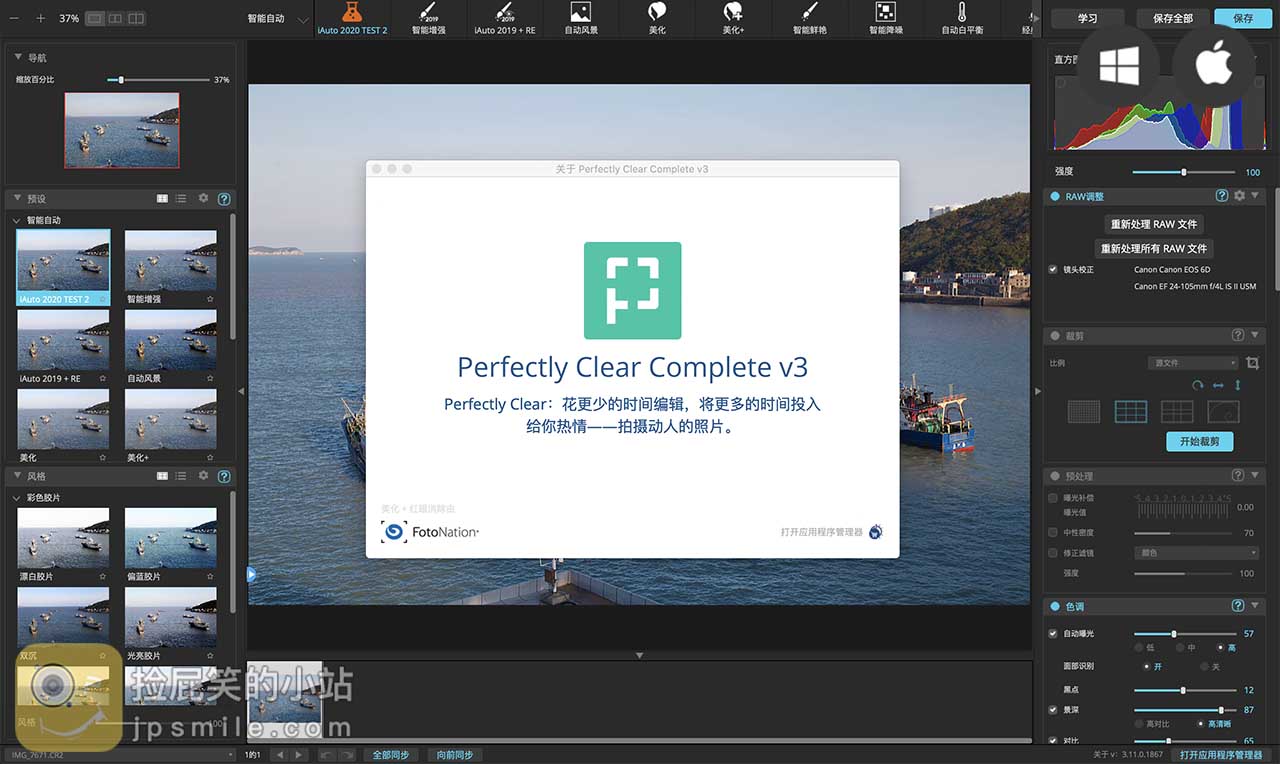Show 风格 styles as list view
The width and height of the screenshot is (1280, 764).
point(181,476)
